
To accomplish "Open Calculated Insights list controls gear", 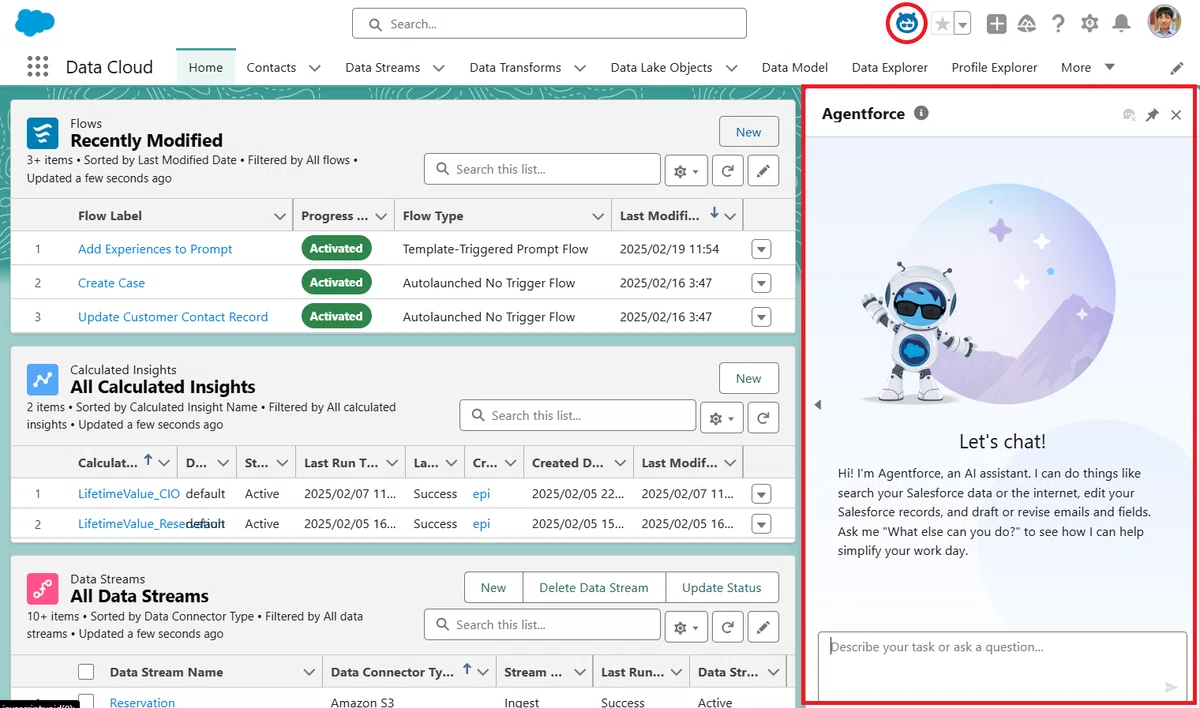I will coord(722,417).
